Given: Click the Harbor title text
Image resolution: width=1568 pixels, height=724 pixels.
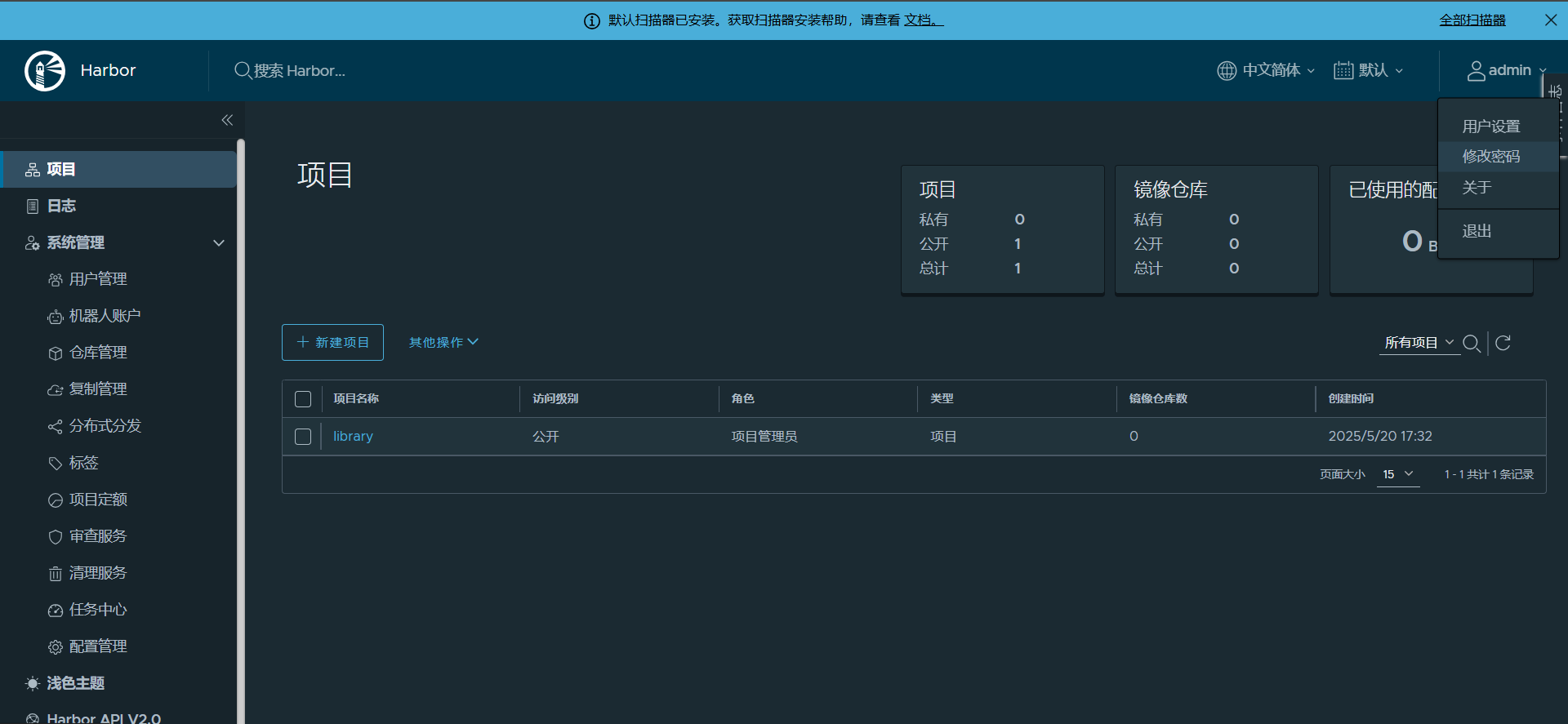Looking at the screenshot, I should coord(108,71).
